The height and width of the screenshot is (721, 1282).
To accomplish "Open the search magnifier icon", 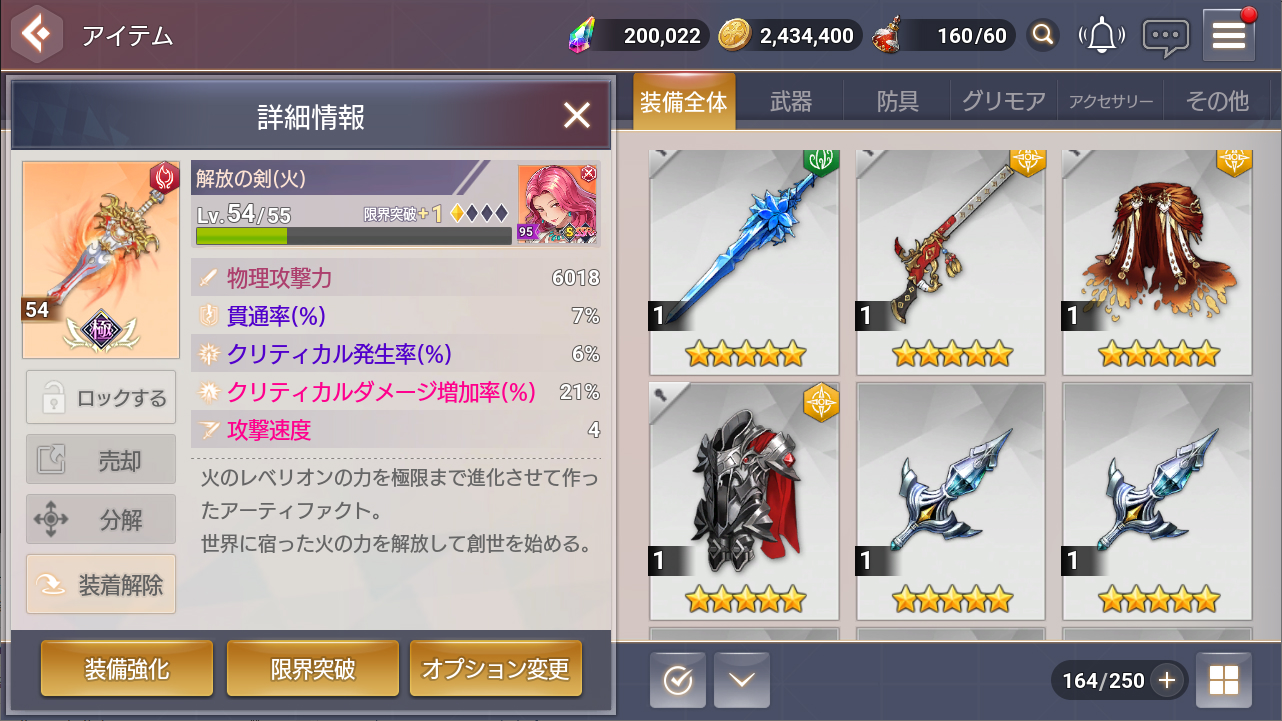I will pos(1043,36).
